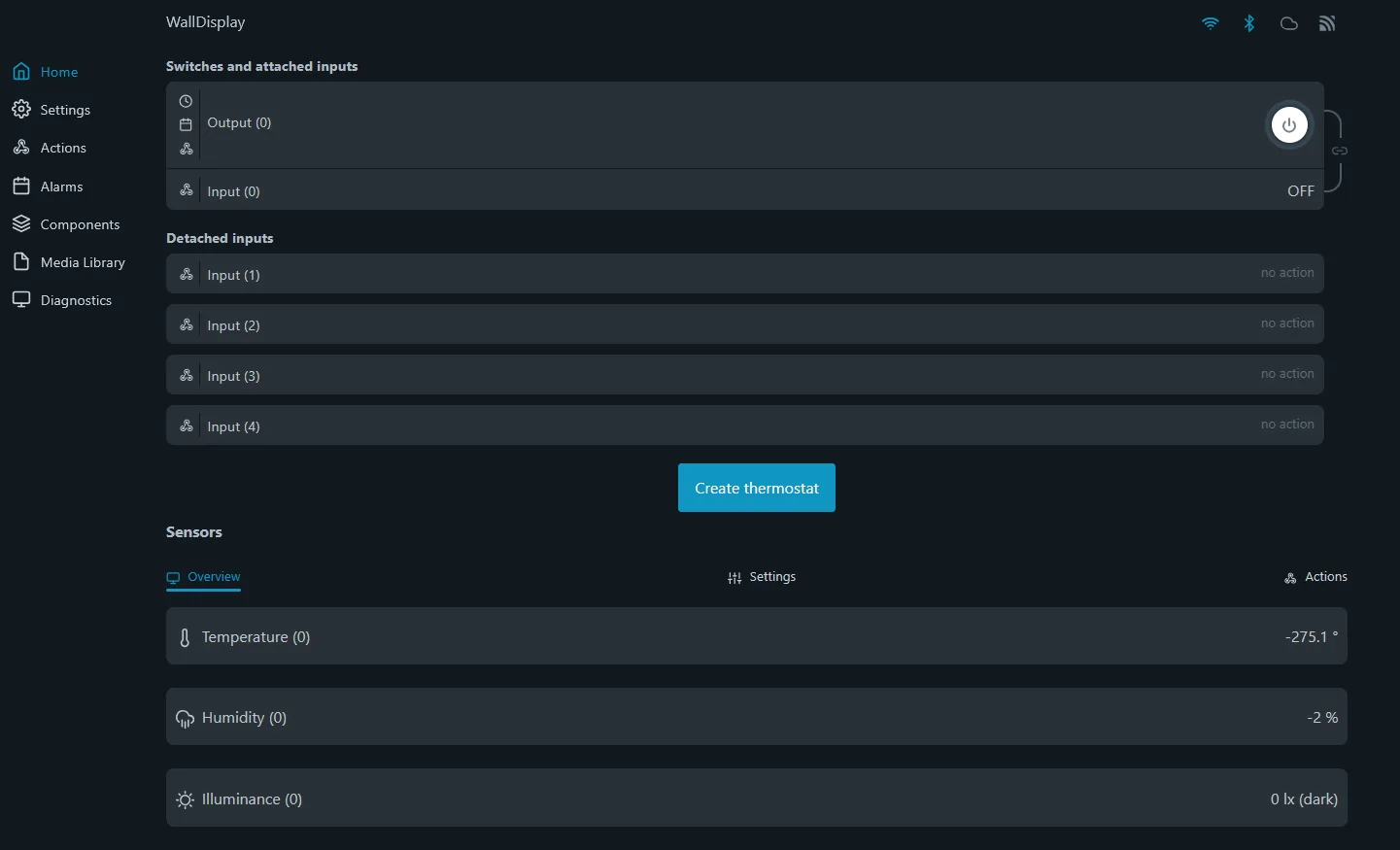The image size is (1400, 850).
Task: Click the cloud connection icon
Action: 1289,23
